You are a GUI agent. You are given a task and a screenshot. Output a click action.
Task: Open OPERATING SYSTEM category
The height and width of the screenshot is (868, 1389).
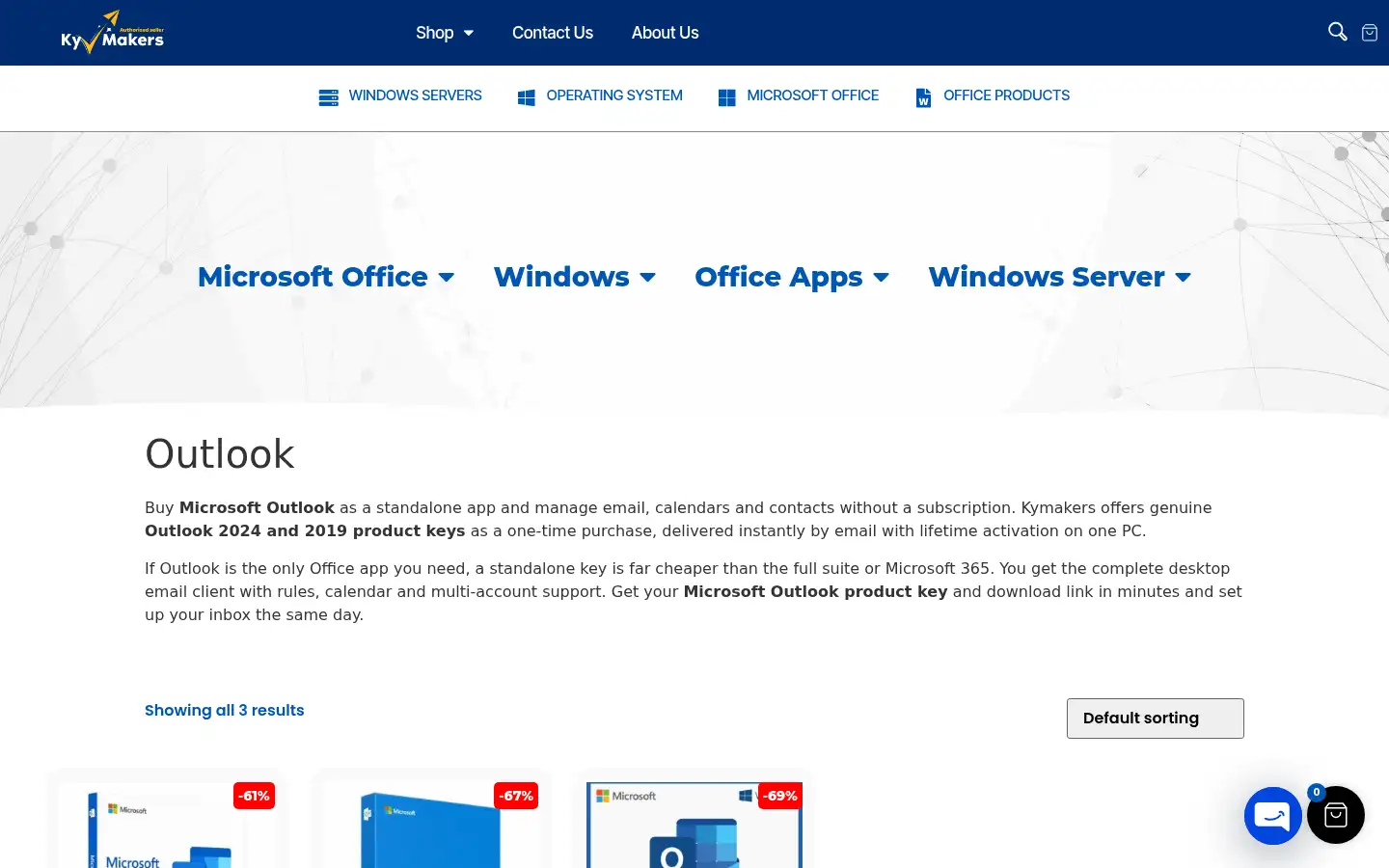coord(614,95)
